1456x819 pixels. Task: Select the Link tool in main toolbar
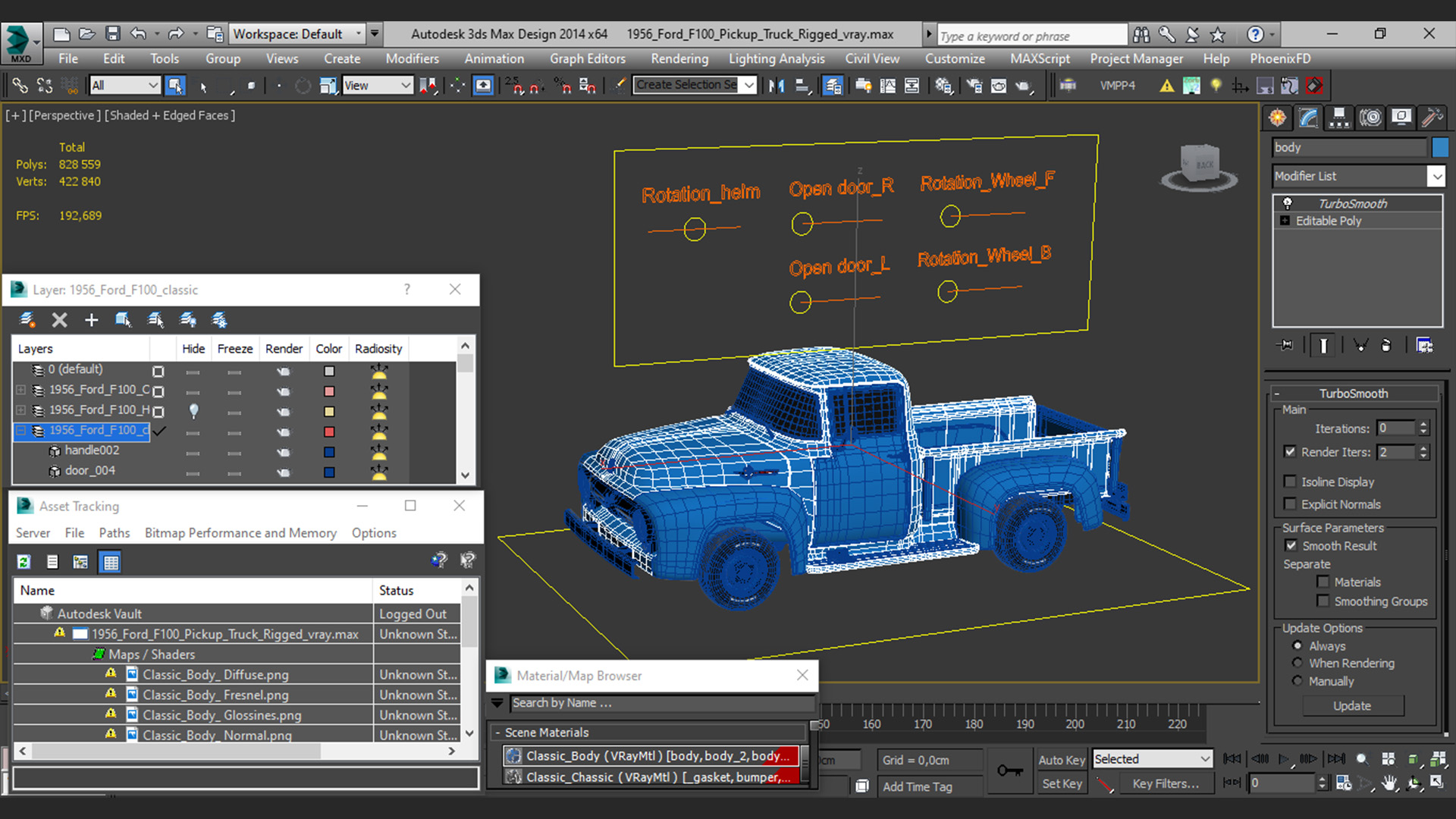coord(20,86)
